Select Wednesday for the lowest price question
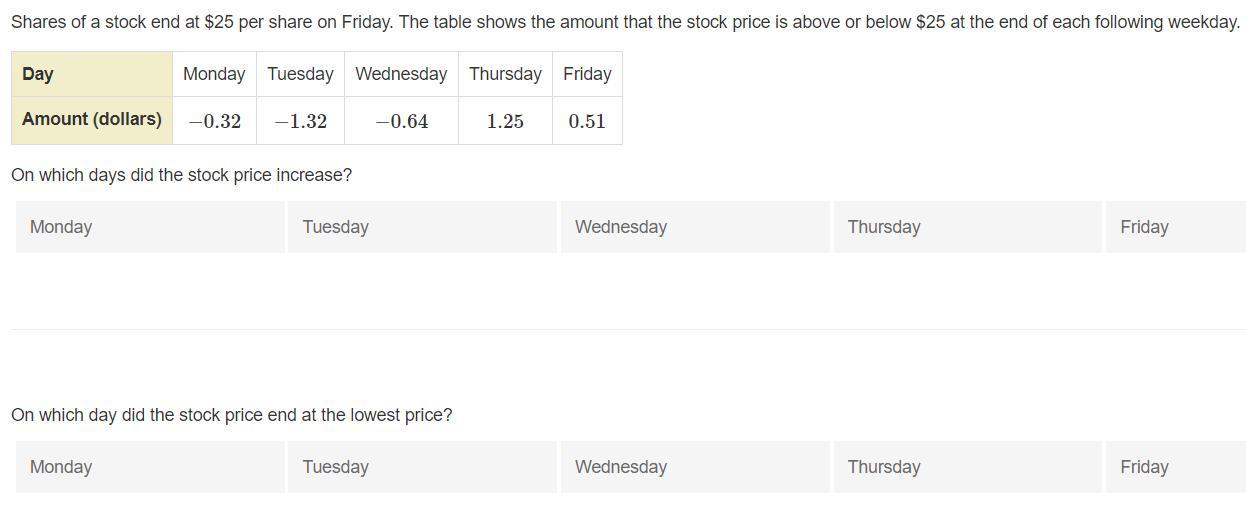The width and height of the screenshot is (1246, 507). pyautogui.click(x=695, y=467)
